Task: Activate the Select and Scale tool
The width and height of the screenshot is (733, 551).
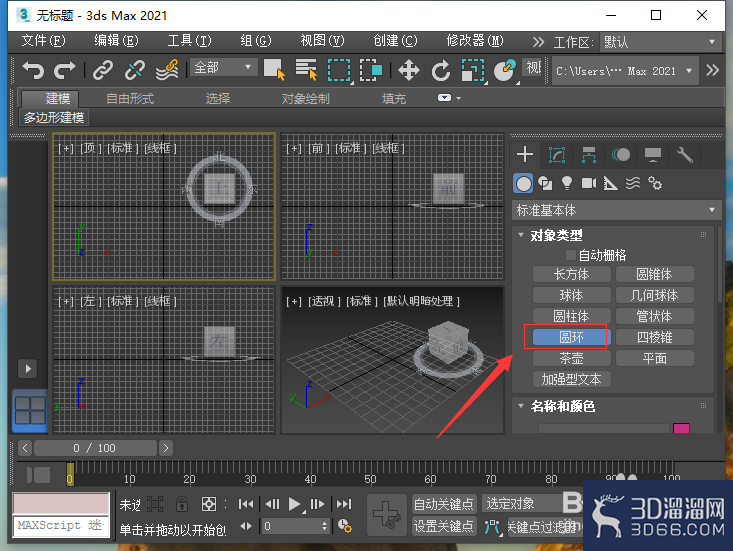Action: (x=473, y=71)
